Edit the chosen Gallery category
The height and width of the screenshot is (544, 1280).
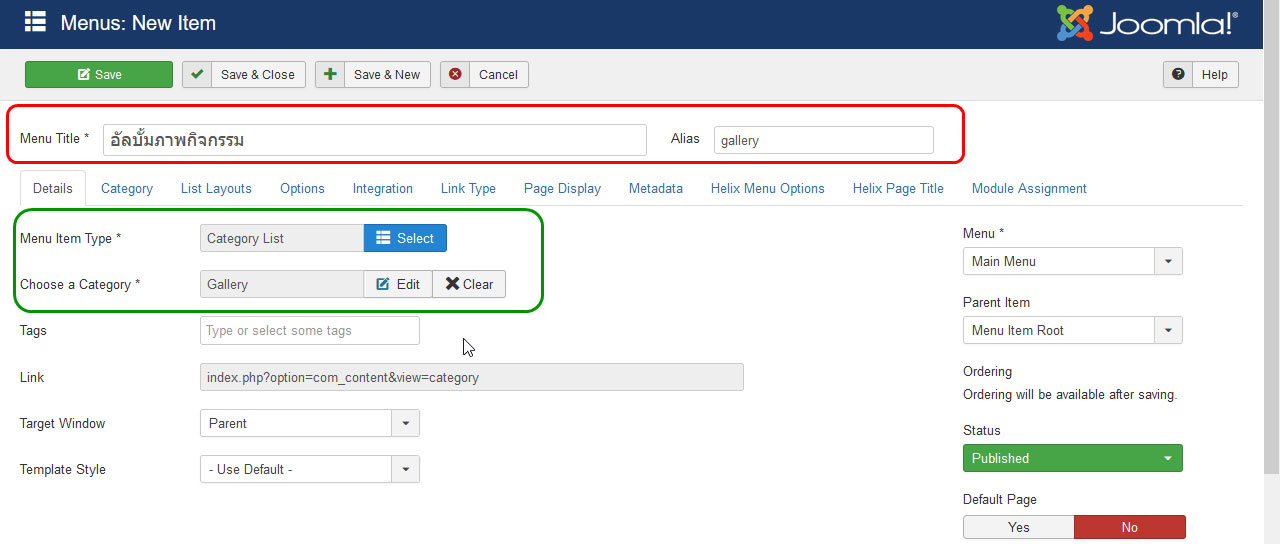pyautogui.click(x=398, y=284)
